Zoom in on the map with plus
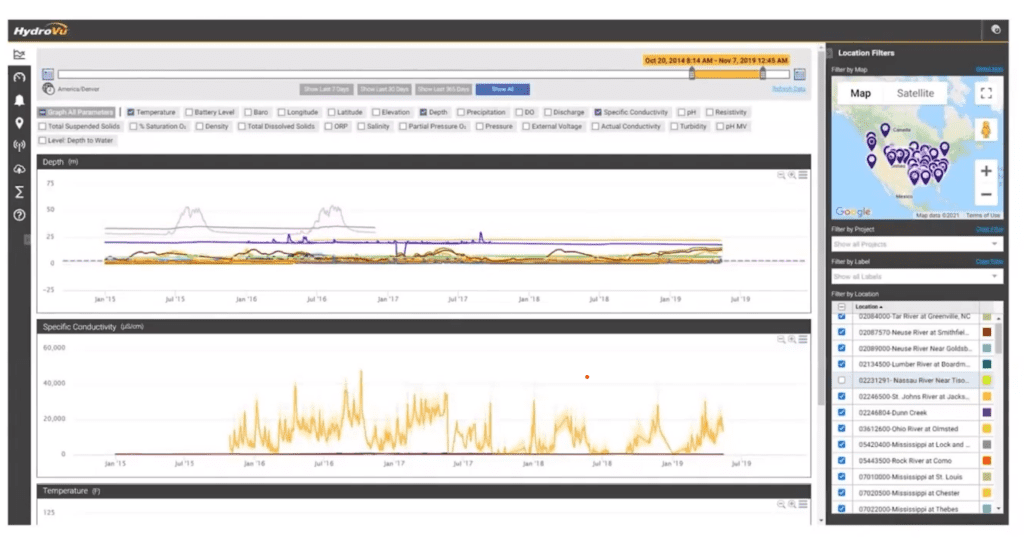Image resolution: width=1024 pixels, height=538 pixels. point(986,171)
